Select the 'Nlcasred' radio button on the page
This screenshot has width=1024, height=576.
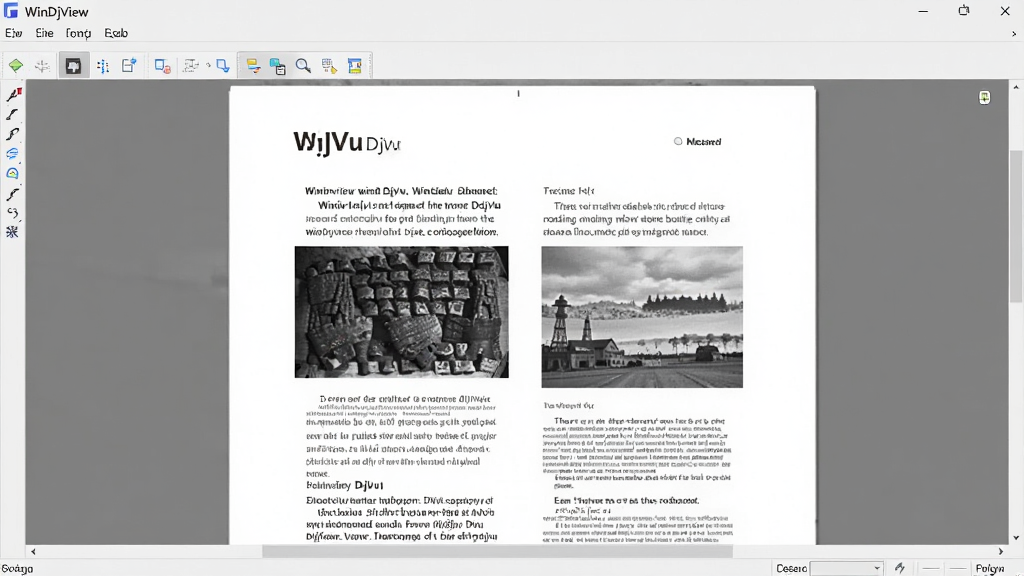[x=678, y=141]
